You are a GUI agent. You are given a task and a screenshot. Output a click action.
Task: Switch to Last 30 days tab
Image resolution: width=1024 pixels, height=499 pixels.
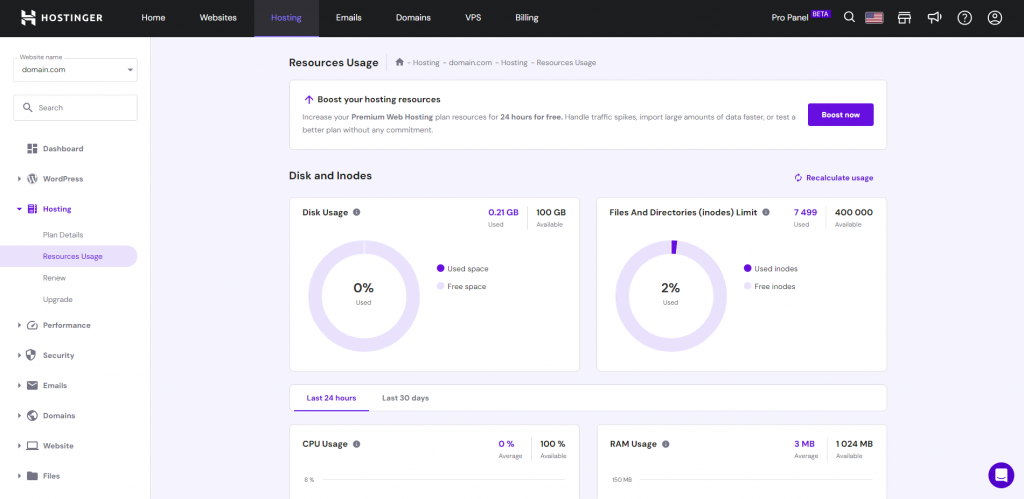point(406,398)
